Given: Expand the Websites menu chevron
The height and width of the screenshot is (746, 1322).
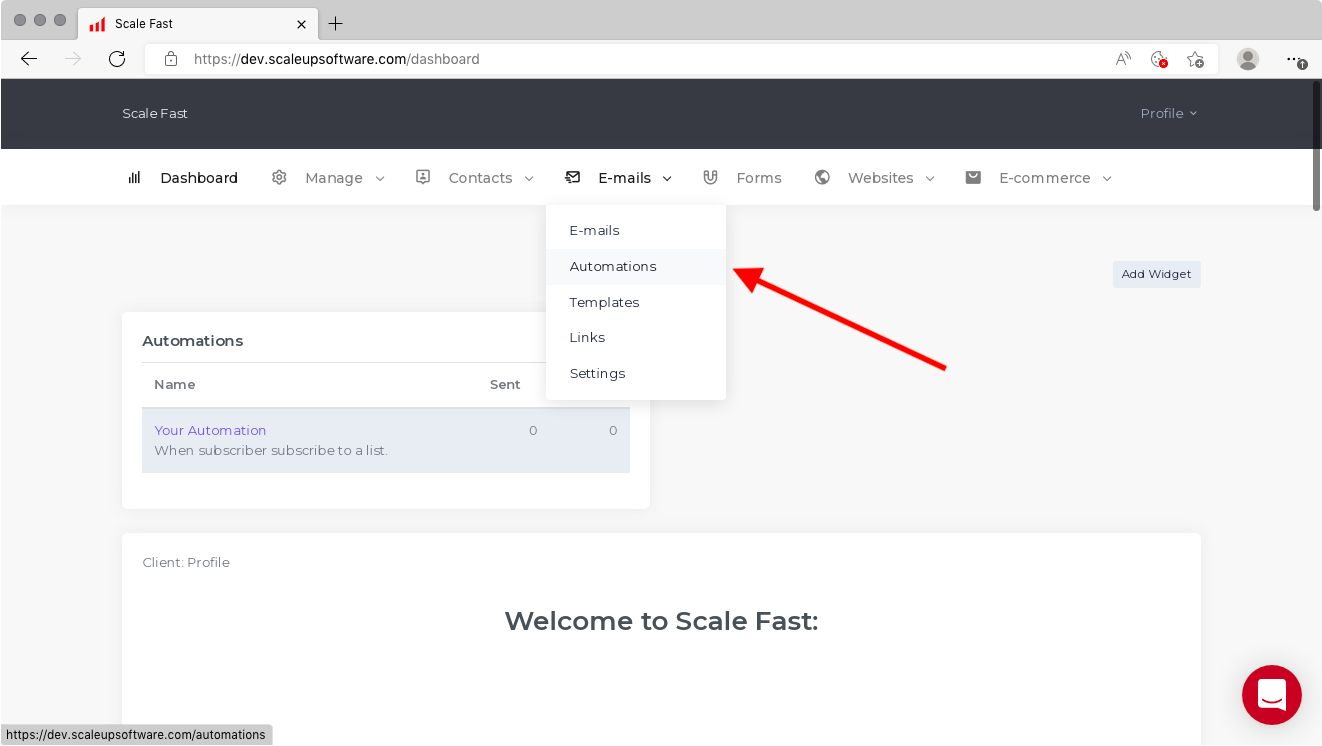Looking at the screenshot, I should pyautogui.click(x=930, y=179).
